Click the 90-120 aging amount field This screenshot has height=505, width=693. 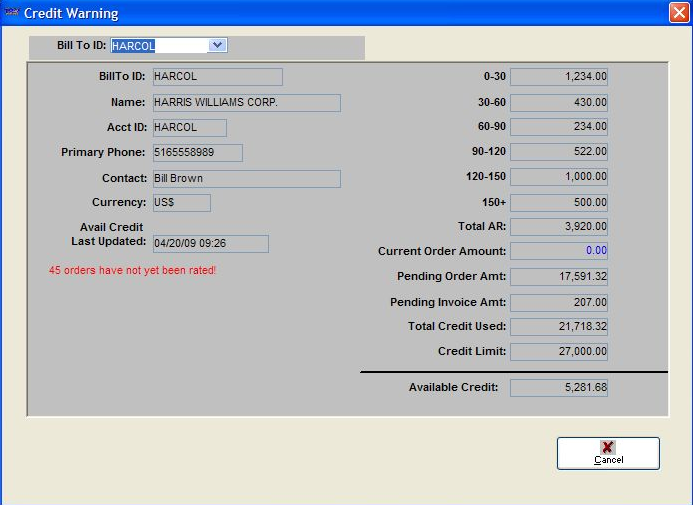click(x=558, y=152)
